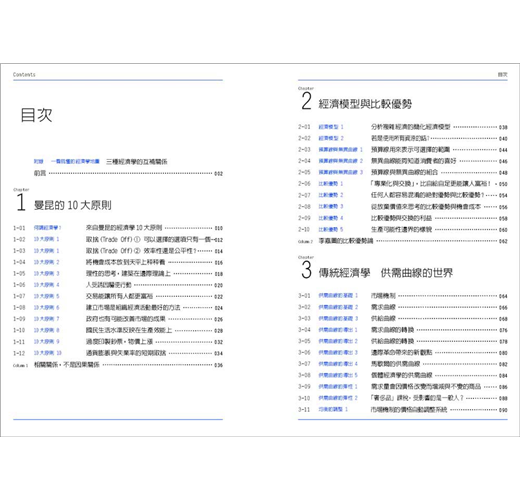Image resolution: width=520 pixels, height=500 pixels.
Task: Click entry '比較優勢與交換的利益'
Action: tap(401, 218)
